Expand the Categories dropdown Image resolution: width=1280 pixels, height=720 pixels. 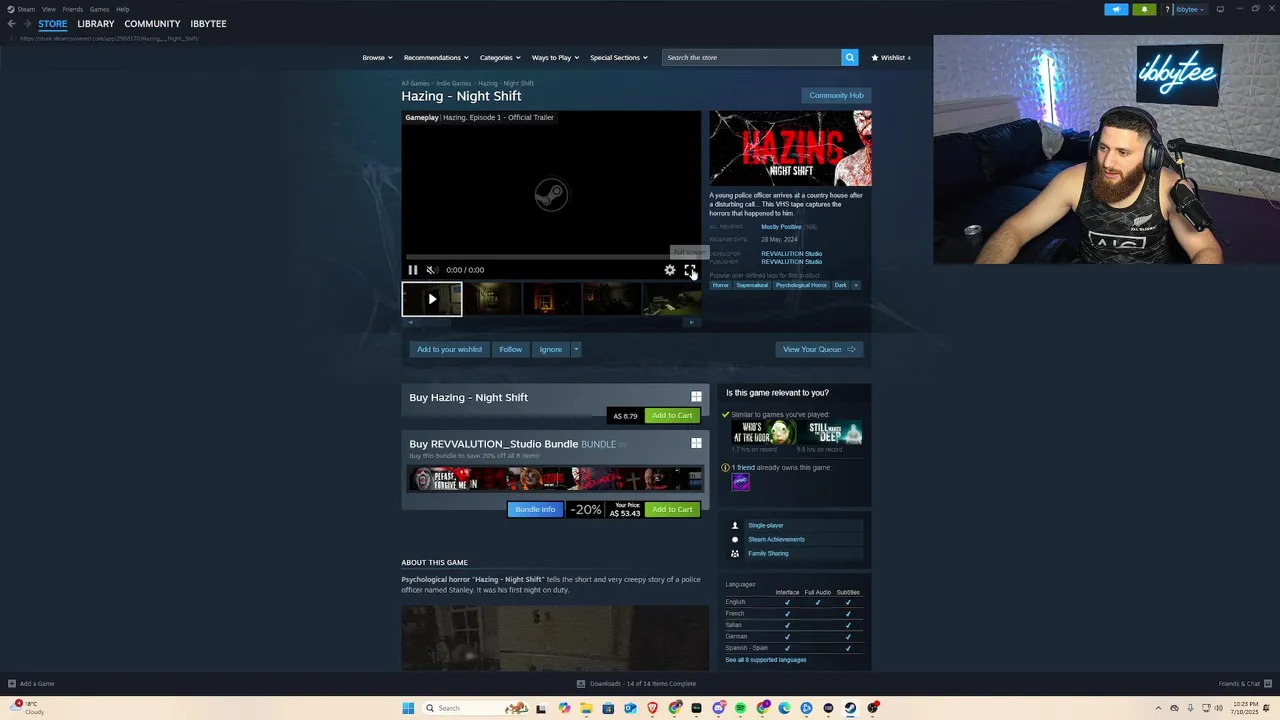click(x=500, y=57)
